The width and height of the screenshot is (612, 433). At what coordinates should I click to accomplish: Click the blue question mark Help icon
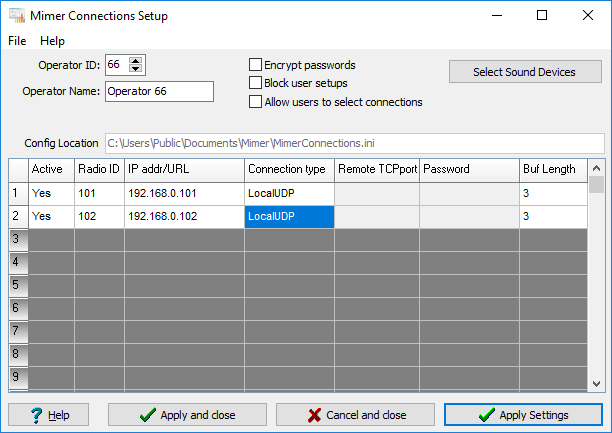click(x=36, y=415)
